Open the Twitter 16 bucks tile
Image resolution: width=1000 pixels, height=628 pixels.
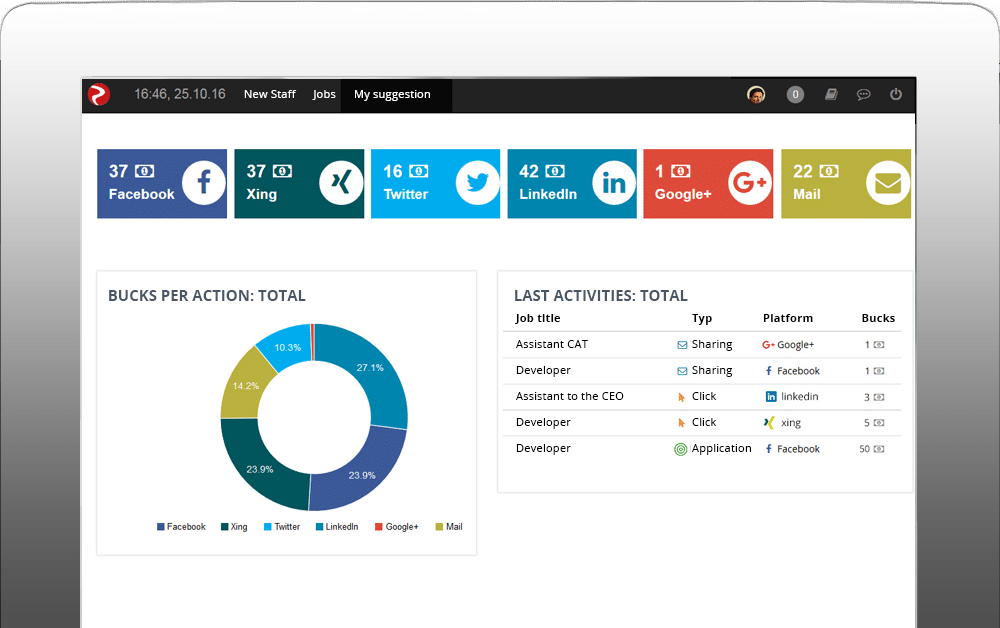436,184
